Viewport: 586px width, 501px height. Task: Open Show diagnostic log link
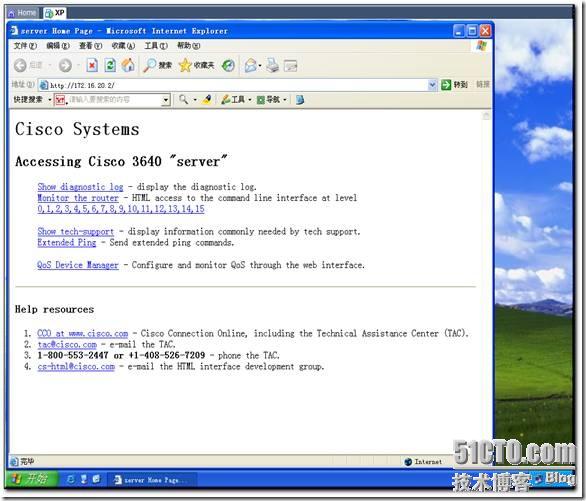pyautogui.click(x=80, y=187)
